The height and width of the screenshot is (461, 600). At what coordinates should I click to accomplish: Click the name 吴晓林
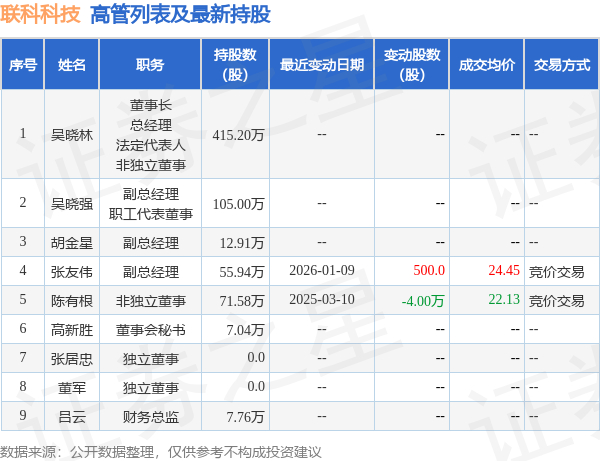coord(72,135)
